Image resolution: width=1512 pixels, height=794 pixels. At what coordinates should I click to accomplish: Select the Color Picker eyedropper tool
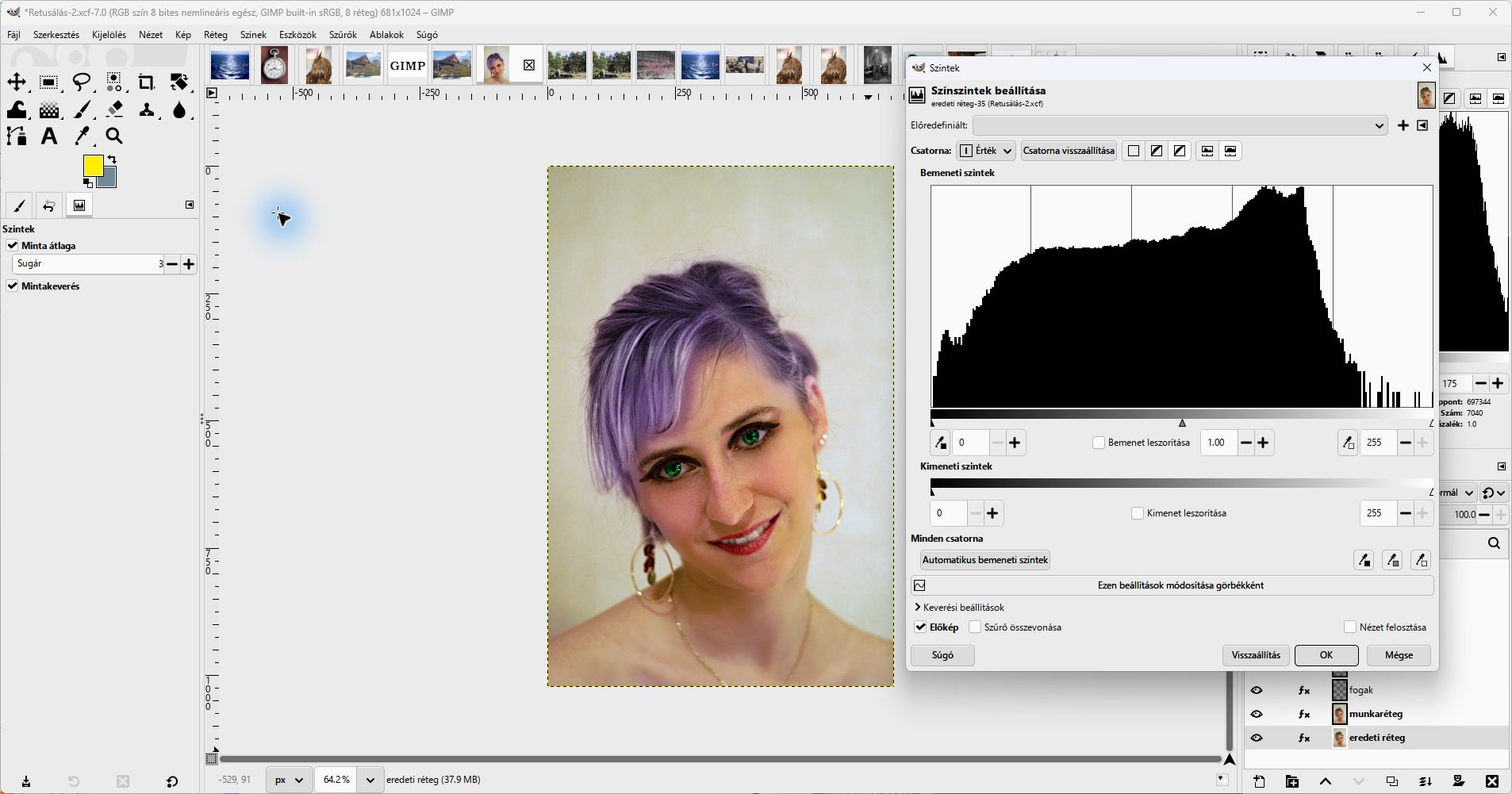coord(82,136)
